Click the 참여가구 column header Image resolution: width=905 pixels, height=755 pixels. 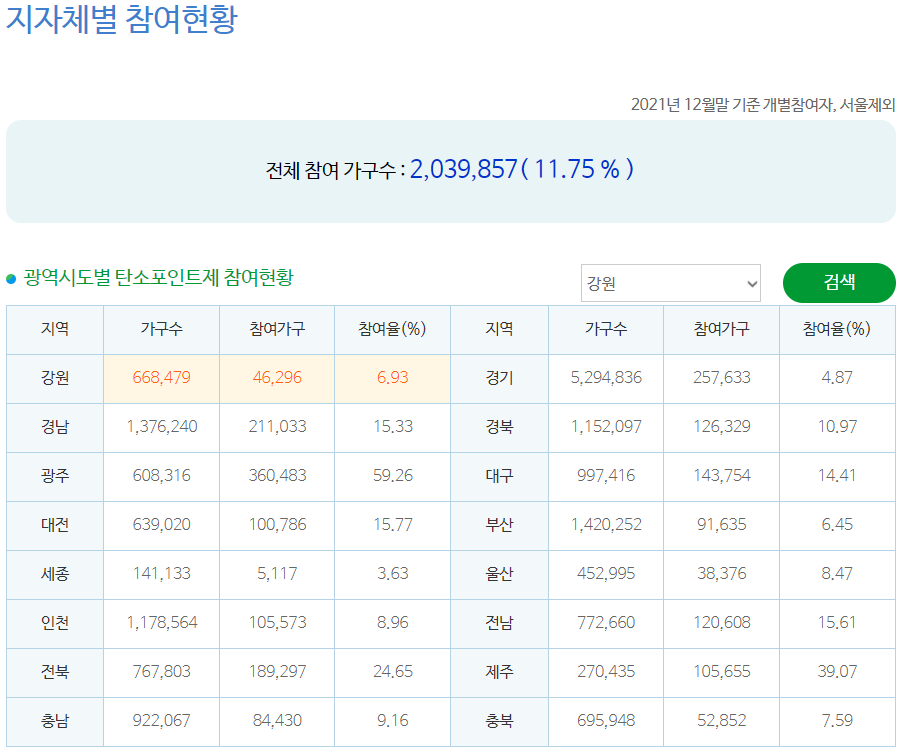tap(275, 329)
